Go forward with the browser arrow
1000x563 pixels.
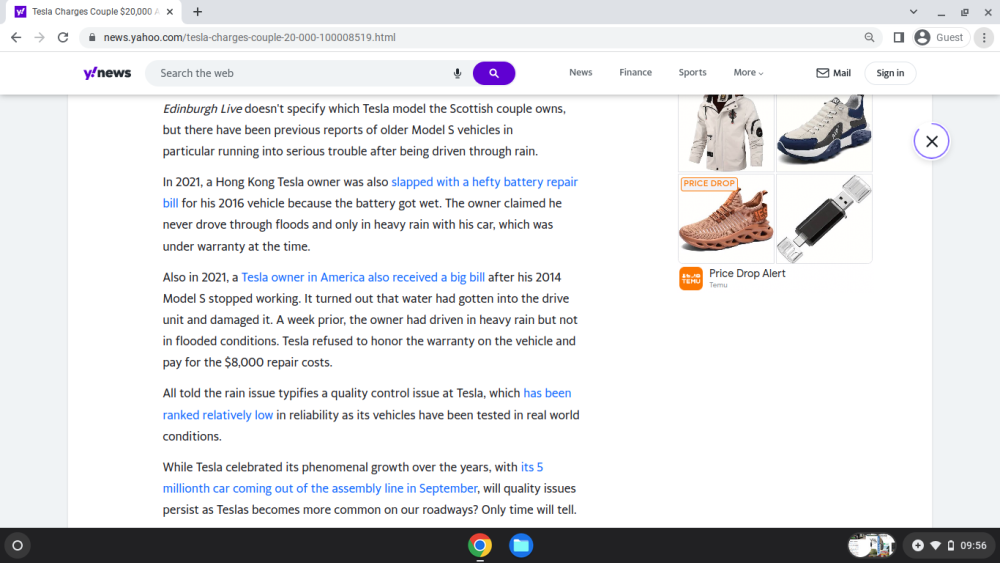pyautogui.click(x=40, y=38)
